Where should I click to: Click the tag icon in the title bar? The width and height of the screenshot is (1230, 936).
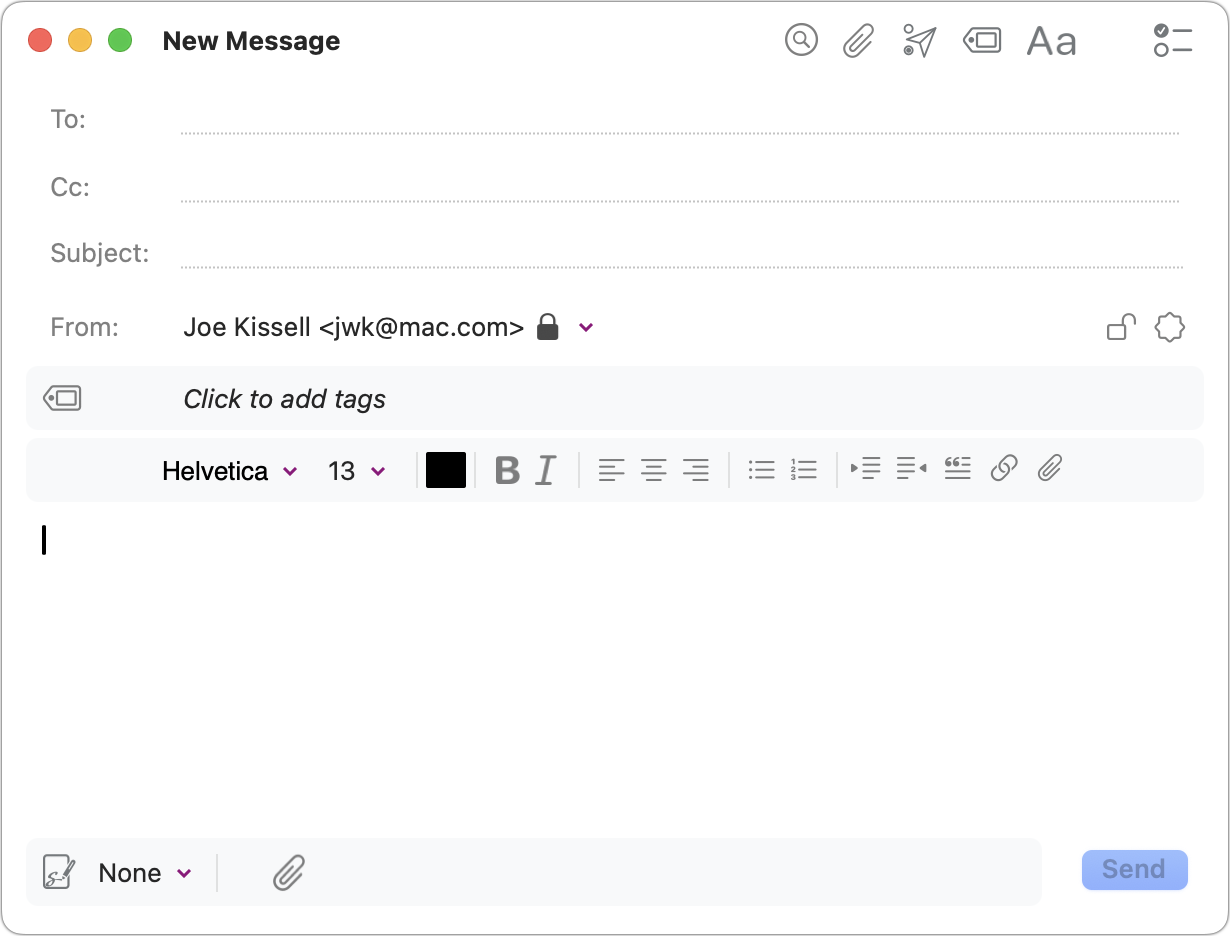(x=982, y=41)
